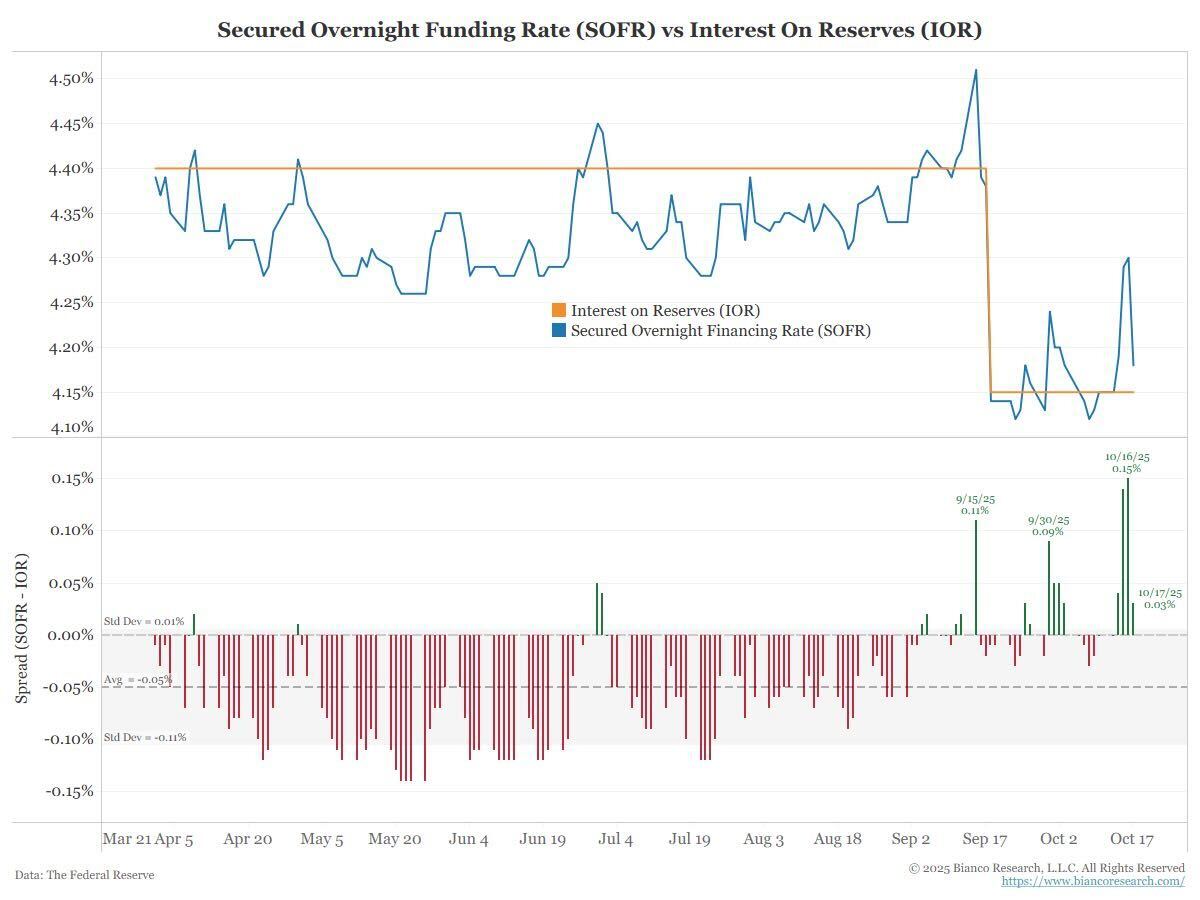Click the orange Interest on Reserves legend swatch
Screen dimensions: 1200x900
(558, 311)
